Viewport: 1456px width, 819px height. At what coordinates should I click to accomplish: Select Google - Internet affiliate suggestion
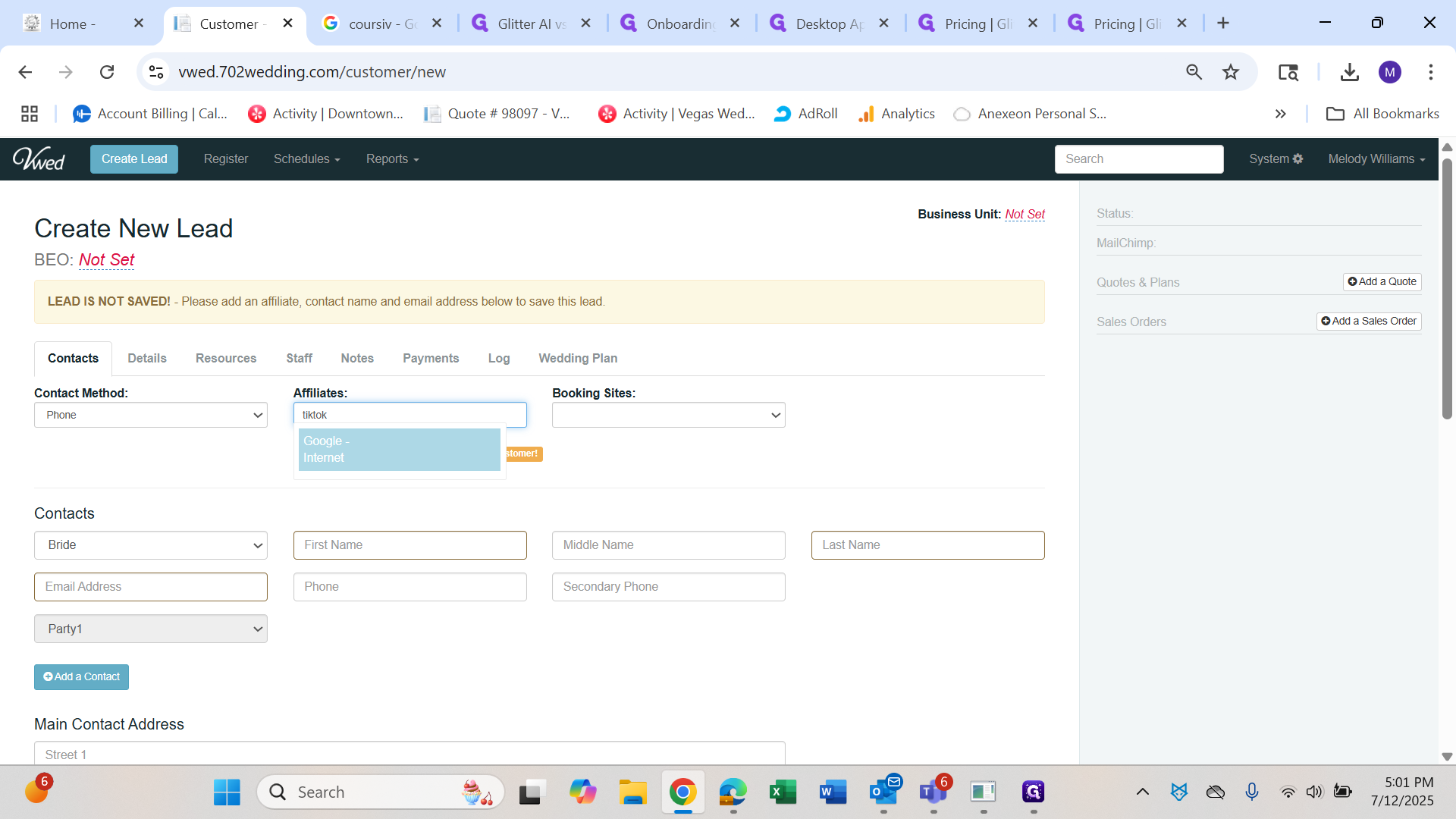point(399,450)
